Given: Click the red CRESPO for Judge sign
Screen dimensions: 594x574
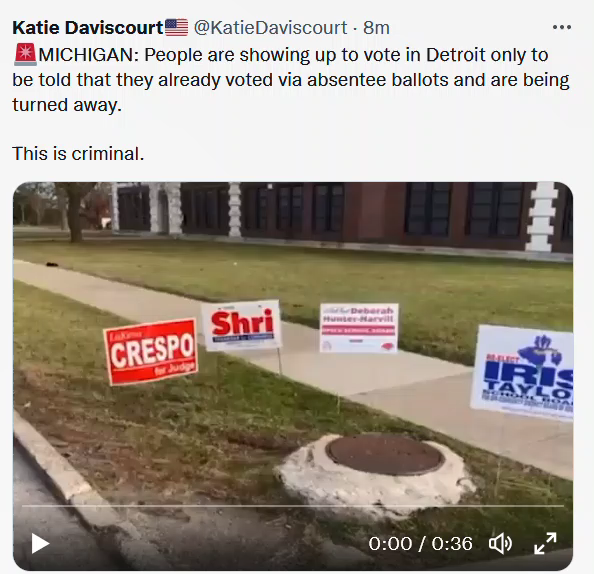Looking at the screenshot, I should click(151, 351).
